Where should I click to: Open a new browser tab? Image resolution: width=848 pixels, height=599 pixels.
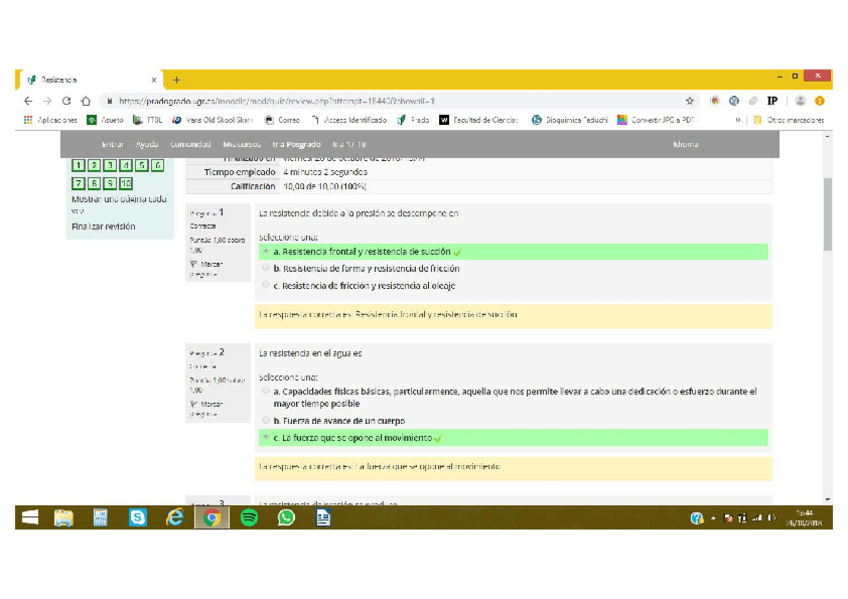click(177, 80)
